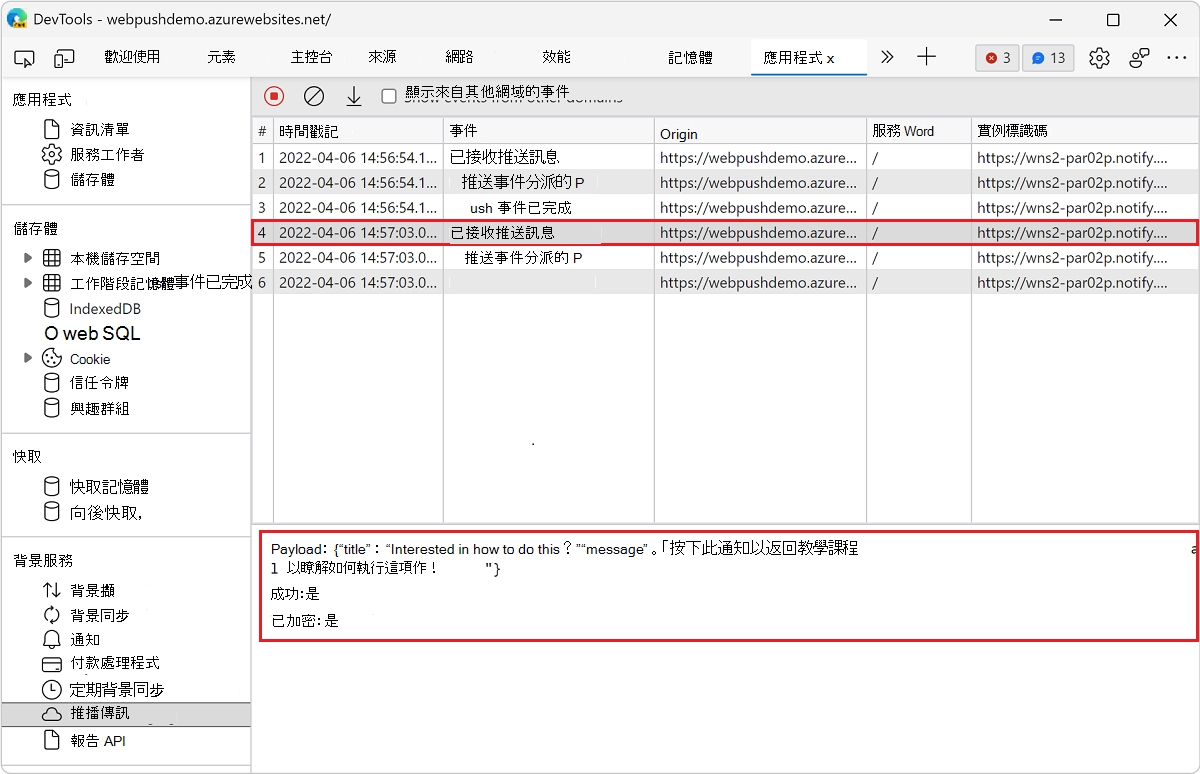Image resolution: width=1200 pixels, height=774 pixels.
Task: Open the error counter showing 3 errors
Action: coord(996,58)
